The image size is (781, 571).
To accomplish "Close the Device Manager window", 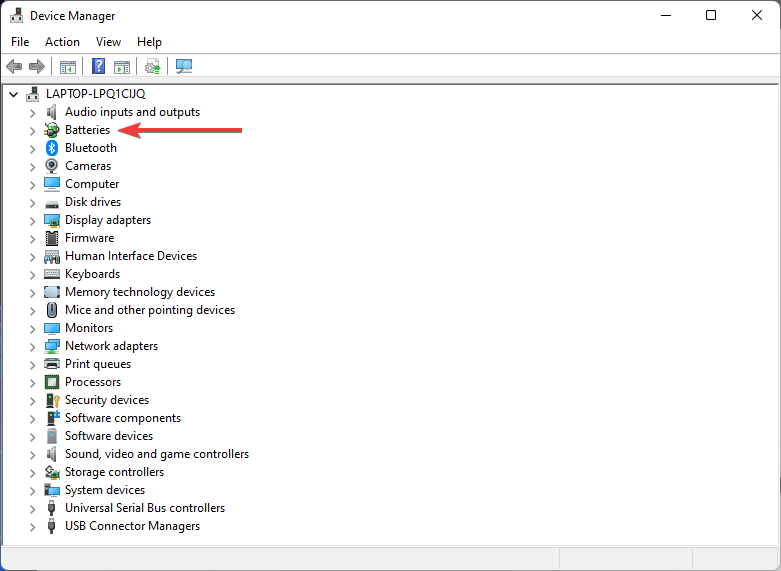I will coord(757,15).
